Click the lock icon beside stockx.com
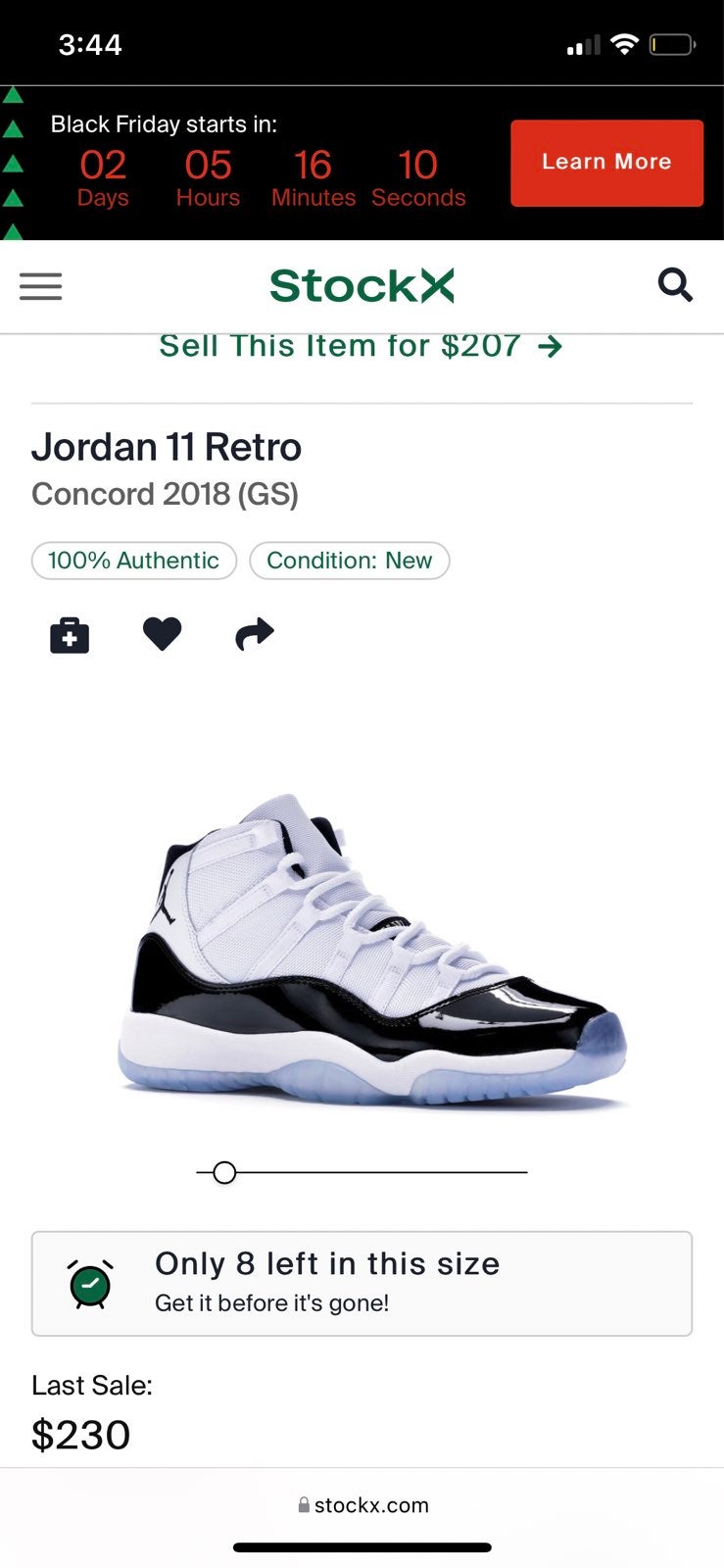724x1568 pixels. tap(304, 1504)
